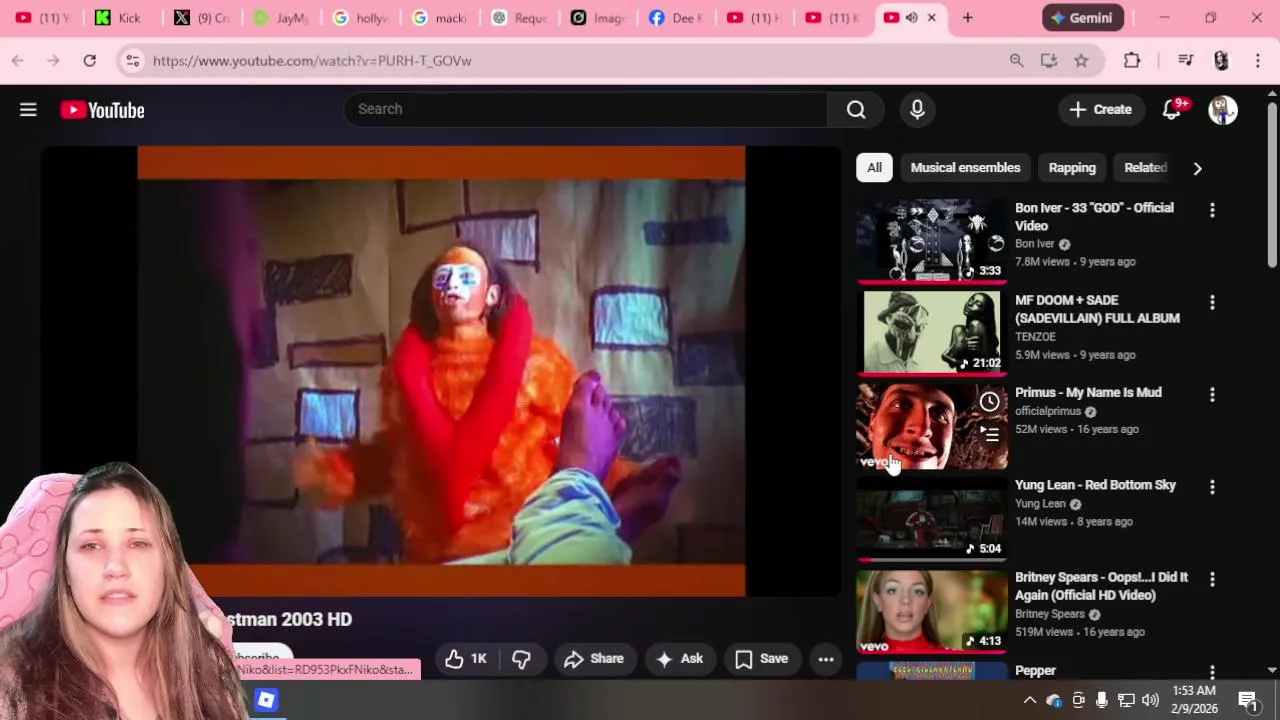The width and height of the screenshot is (1280, 720).
Task: Mute the playing tab via speaker icon
Action: coord(911,18)
